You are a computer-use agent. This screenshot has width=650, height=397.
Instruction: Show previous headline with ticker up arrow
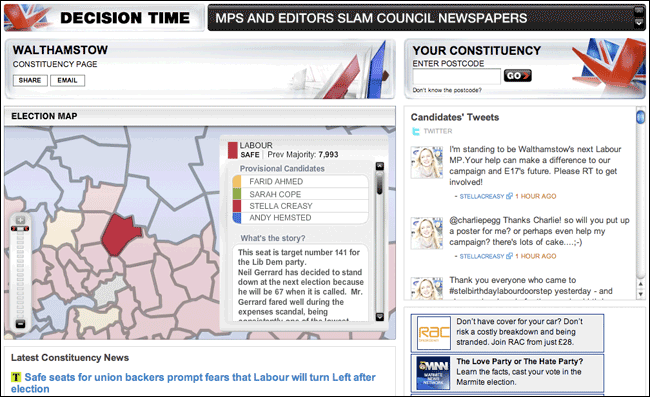pos(639,12)
